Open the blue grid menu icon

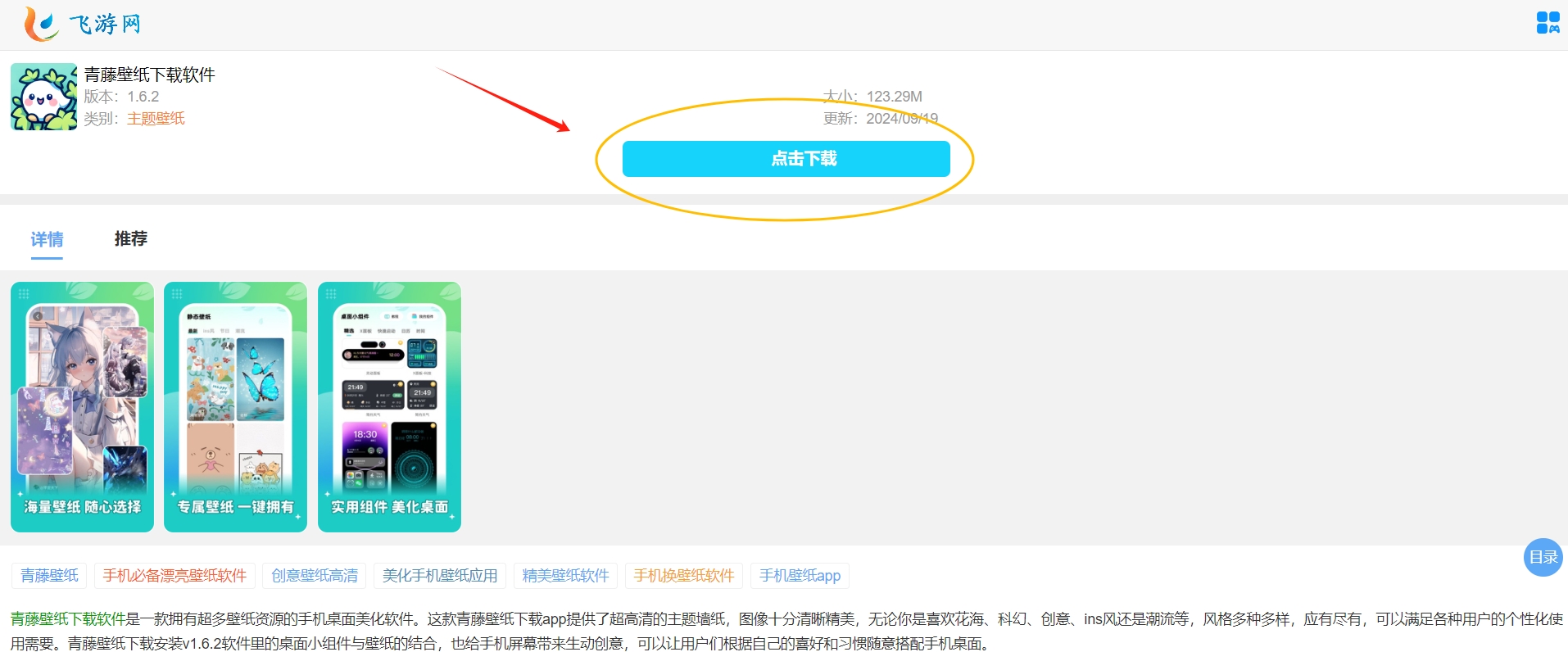tap(1548, 23)
